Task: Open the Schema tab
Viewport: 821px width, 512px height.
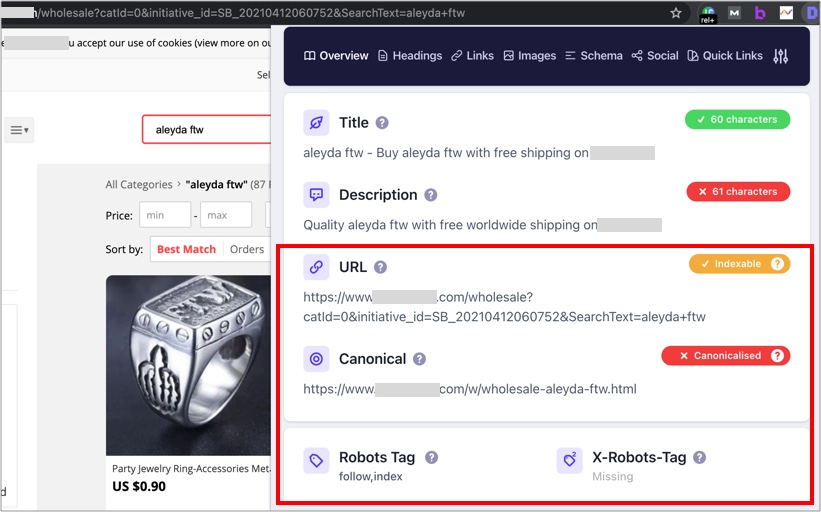Action: [x=594, y=55]
